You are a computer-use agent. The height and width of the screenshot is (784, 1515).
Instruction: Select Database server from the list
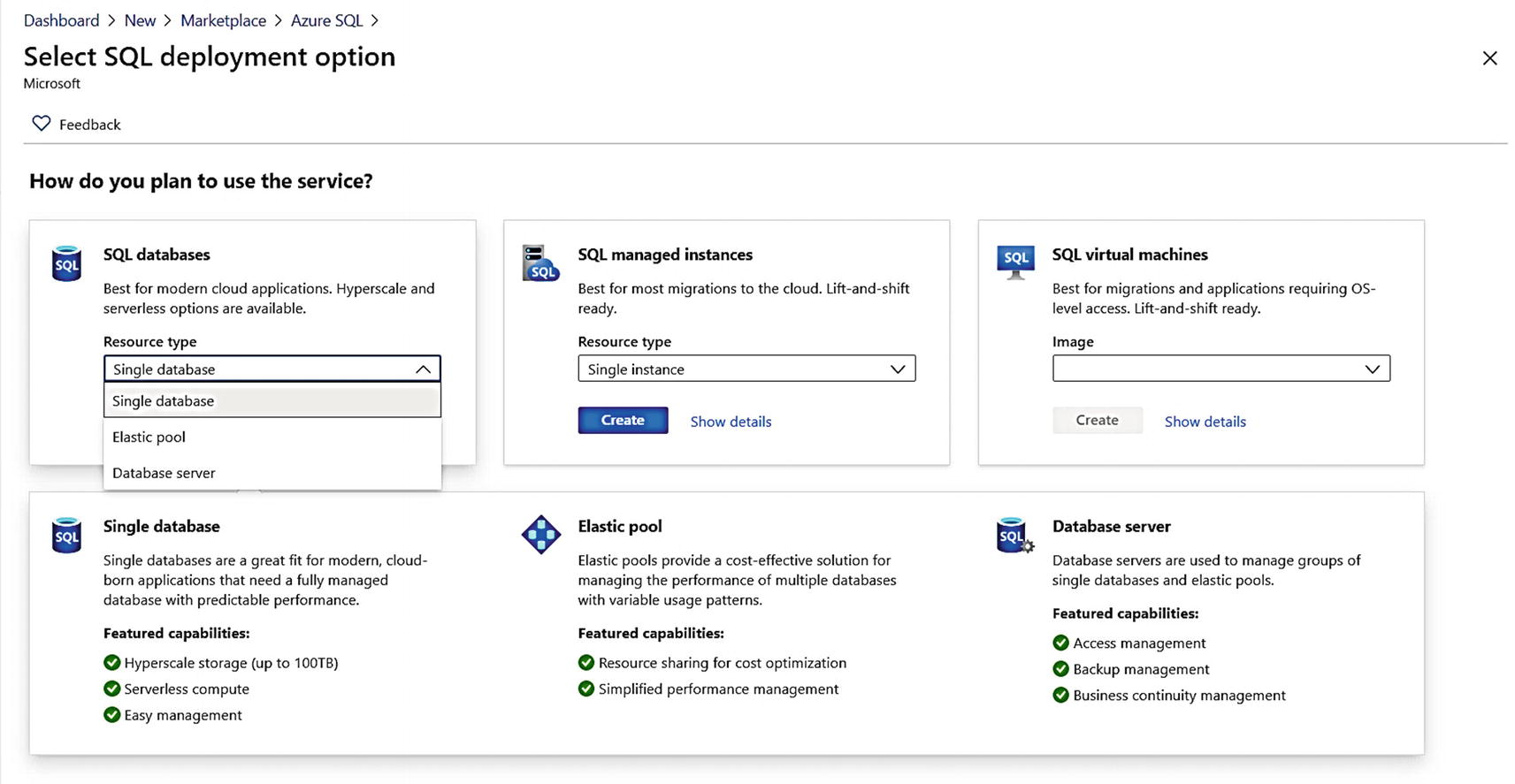coord(272,473)
